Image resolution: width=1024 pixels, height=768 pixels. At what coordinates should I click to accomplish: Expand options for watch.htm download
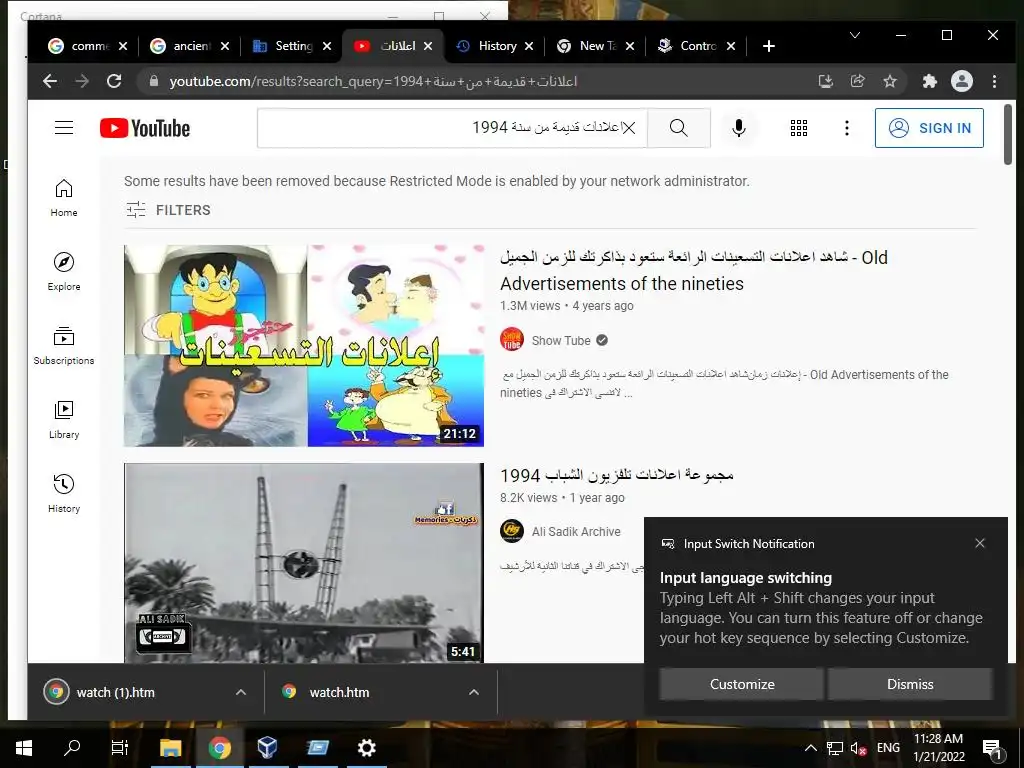[473, 692]
